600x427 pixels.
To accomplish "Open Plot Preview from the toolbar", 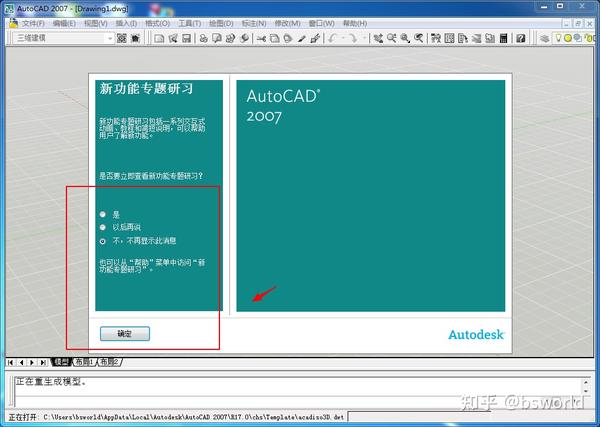I will click(x=217, y=38).
